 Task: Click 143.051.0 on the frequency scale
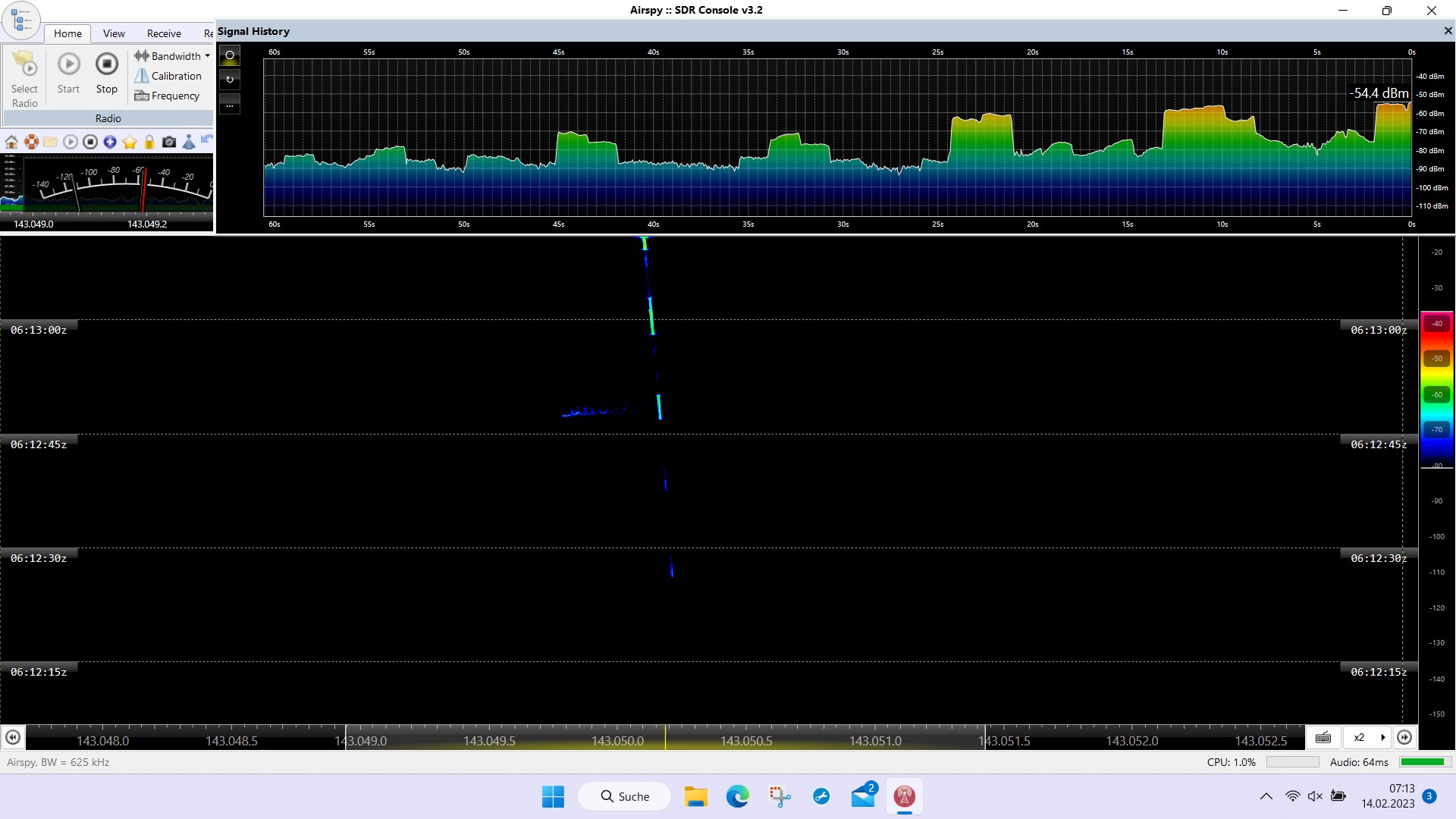click(x=875, y=741)
